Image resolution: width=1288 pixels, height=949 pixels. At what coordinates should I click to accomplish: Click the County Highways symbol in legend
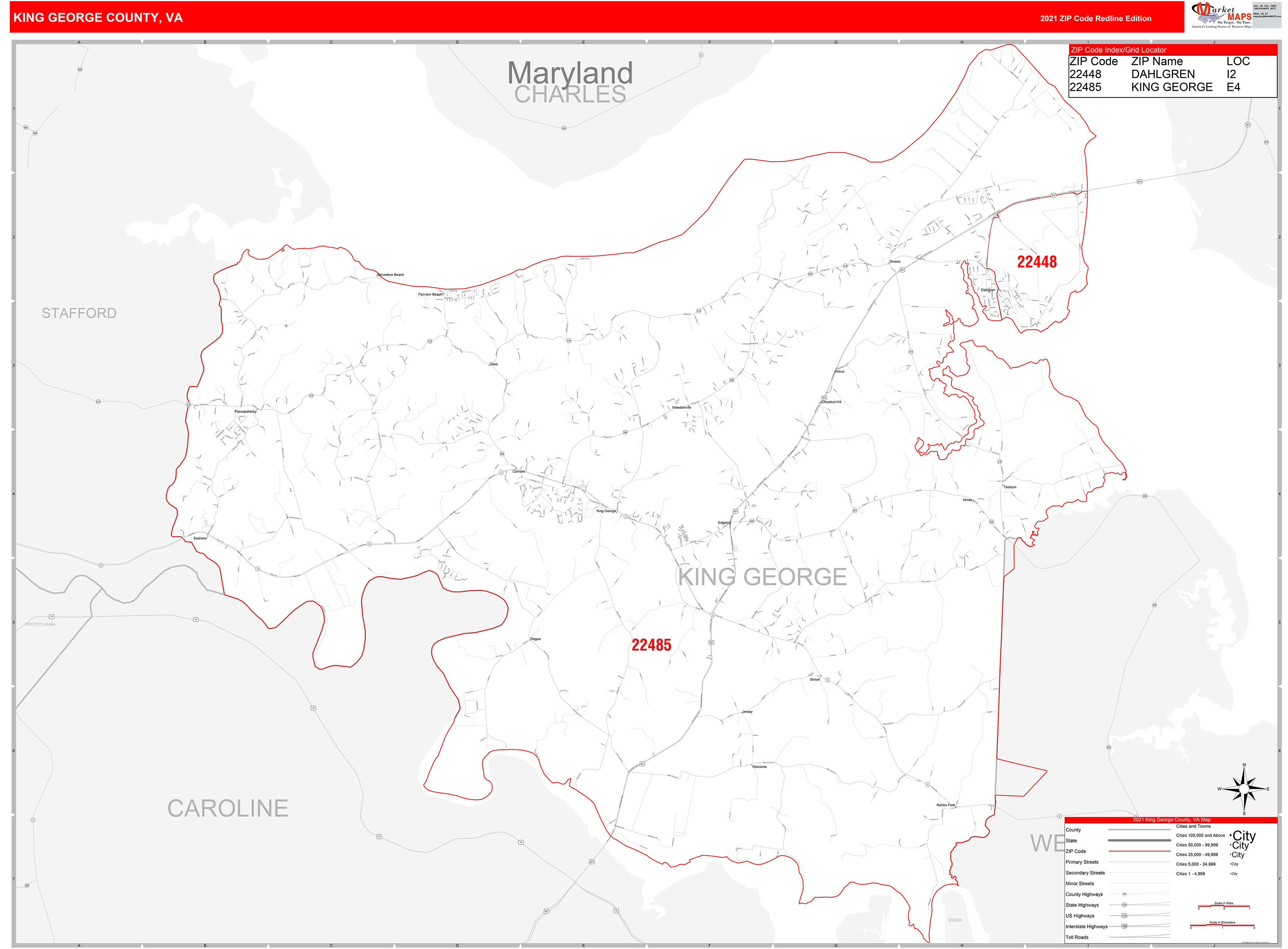(1125, 894)
